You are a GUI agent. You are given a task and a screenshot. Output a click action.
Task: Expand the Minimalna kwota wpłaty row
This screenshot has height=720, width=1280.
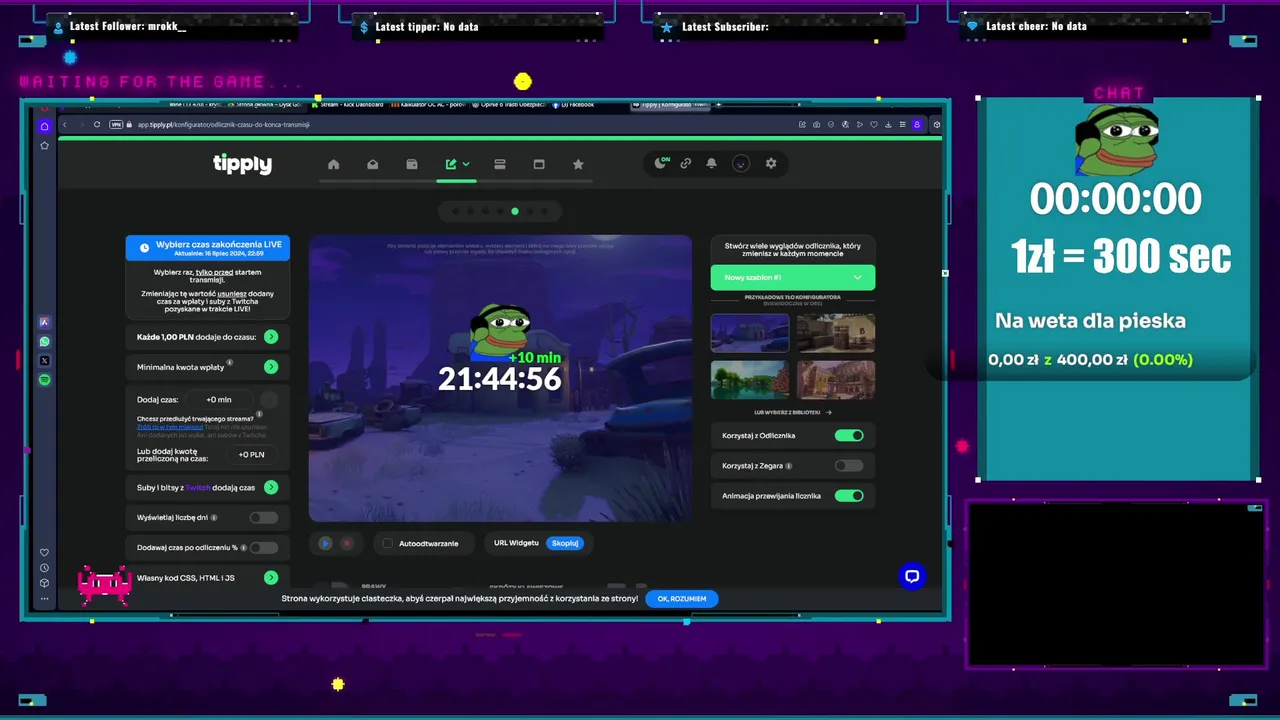click(208, 367)
